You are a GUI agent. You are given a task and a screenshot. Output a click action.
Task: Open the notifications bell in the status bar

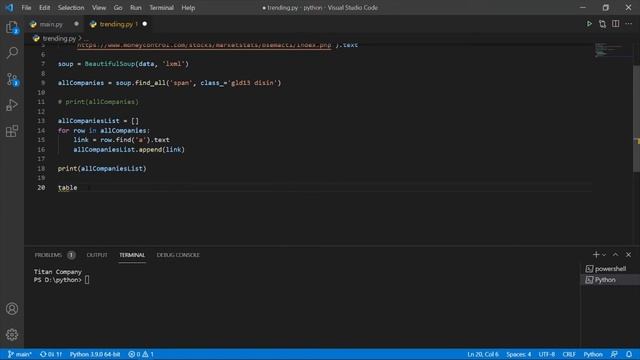pos(629,354)
